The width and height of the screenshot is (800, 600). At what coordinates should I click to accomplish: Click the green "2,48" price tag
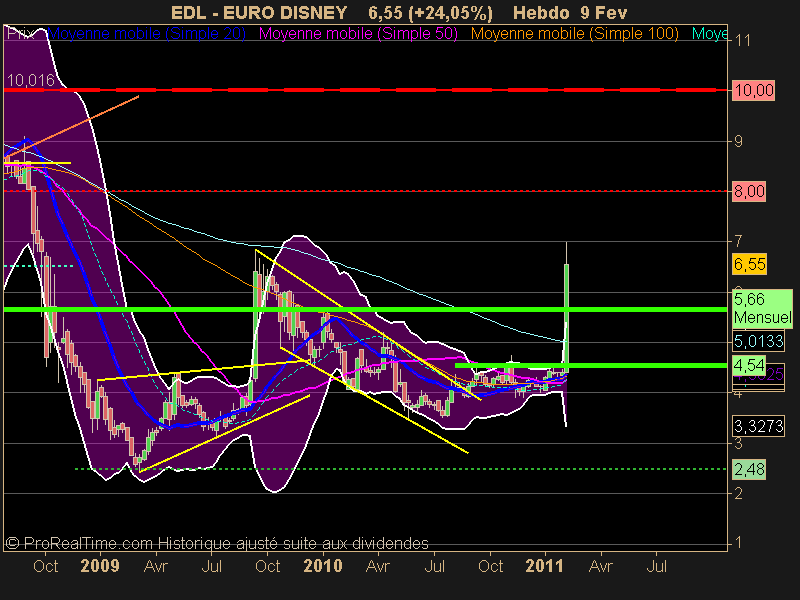[x=749, y=469]
